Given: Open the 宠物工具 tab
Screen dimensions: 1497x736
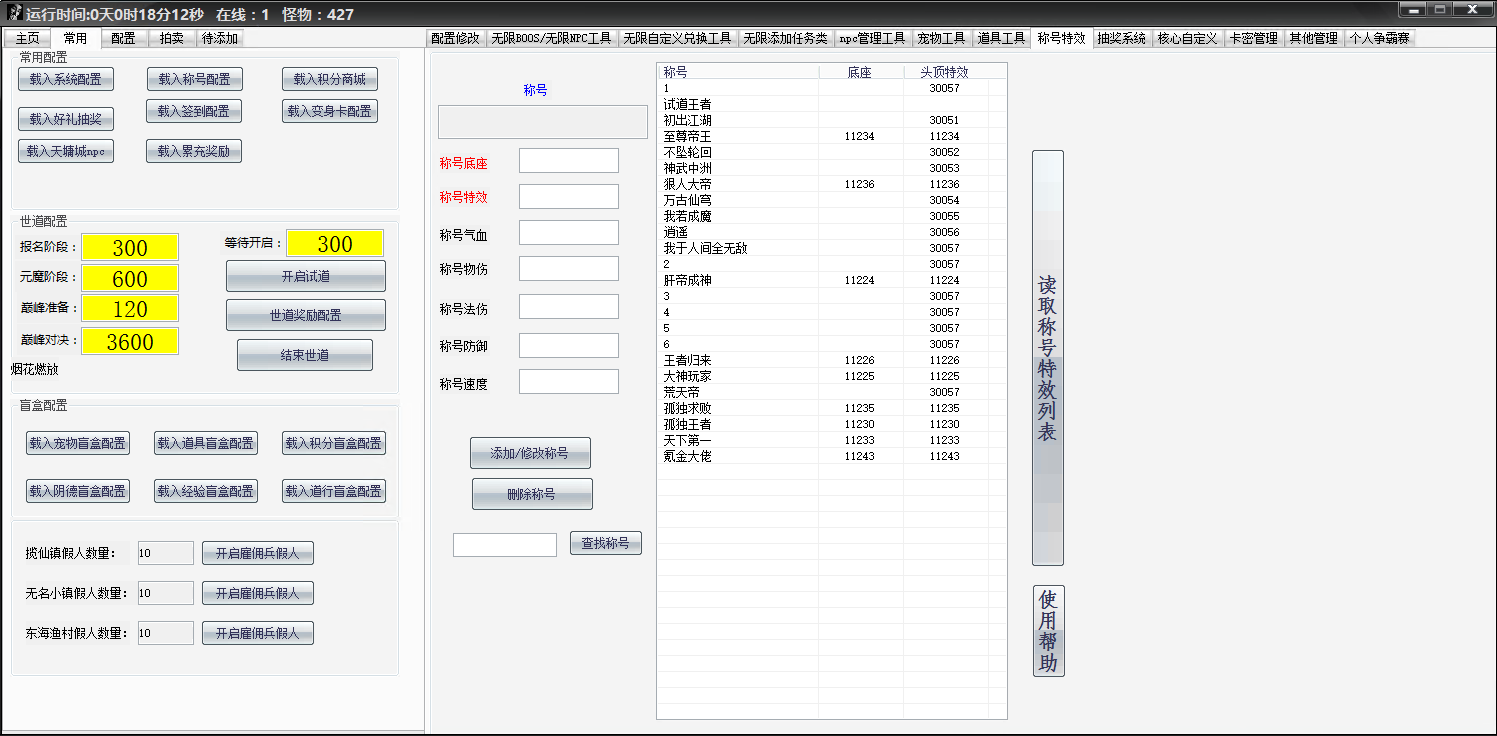Looking at the screenshot, I should (x=941, y=38).
